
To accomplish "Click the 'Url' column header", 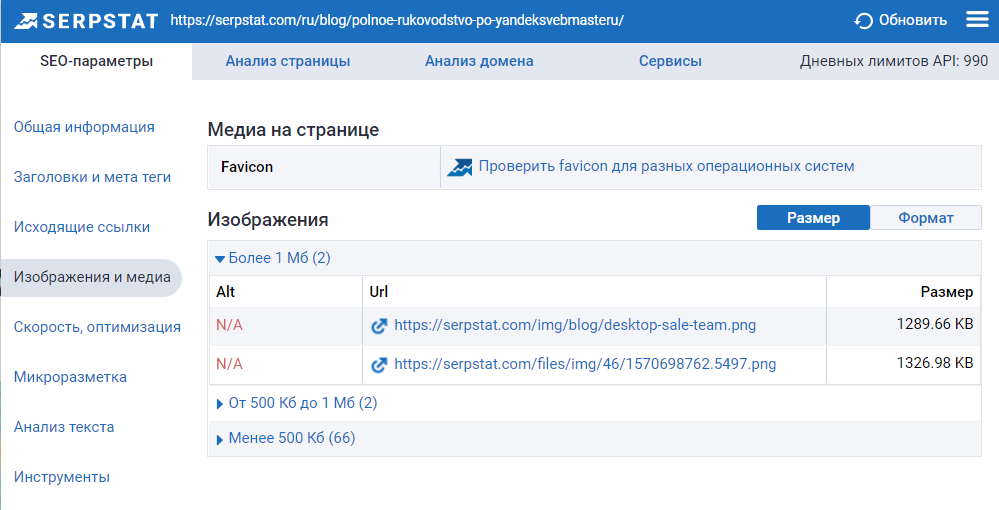I will pos(378,292).
